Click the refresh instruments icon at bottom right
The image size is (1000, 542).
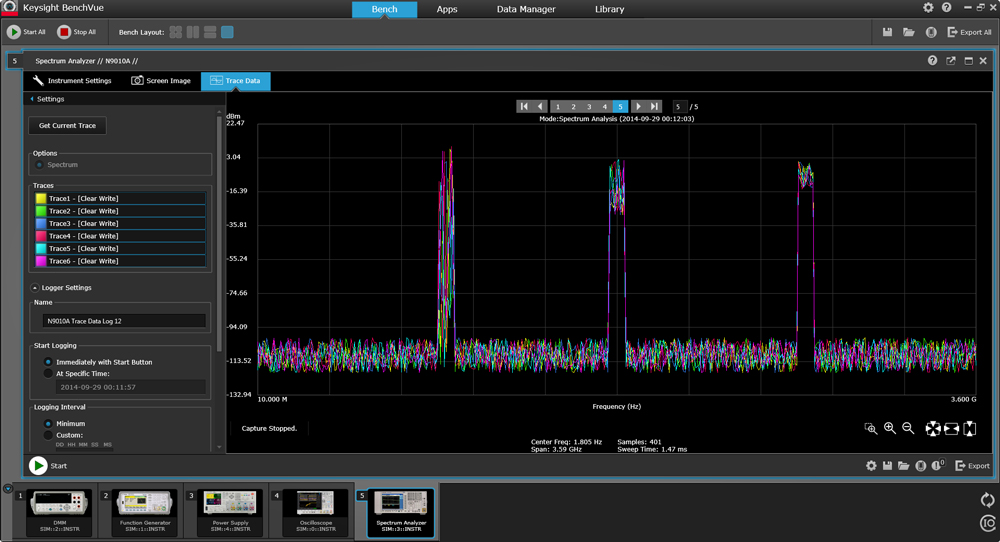pyautogui.click(x=987, y=501)
